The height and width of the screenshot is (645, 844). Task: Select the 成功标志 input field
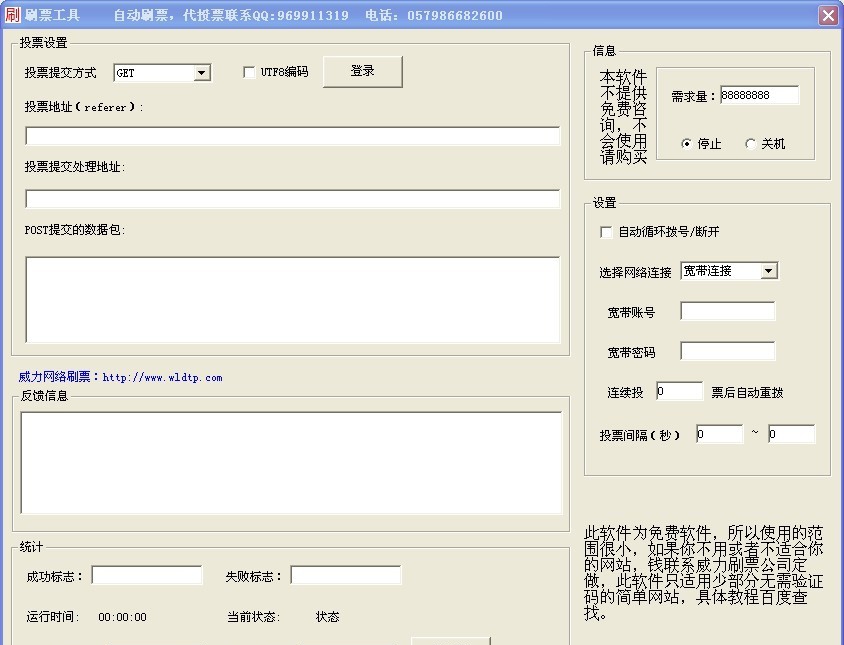[x=147, y=575]
